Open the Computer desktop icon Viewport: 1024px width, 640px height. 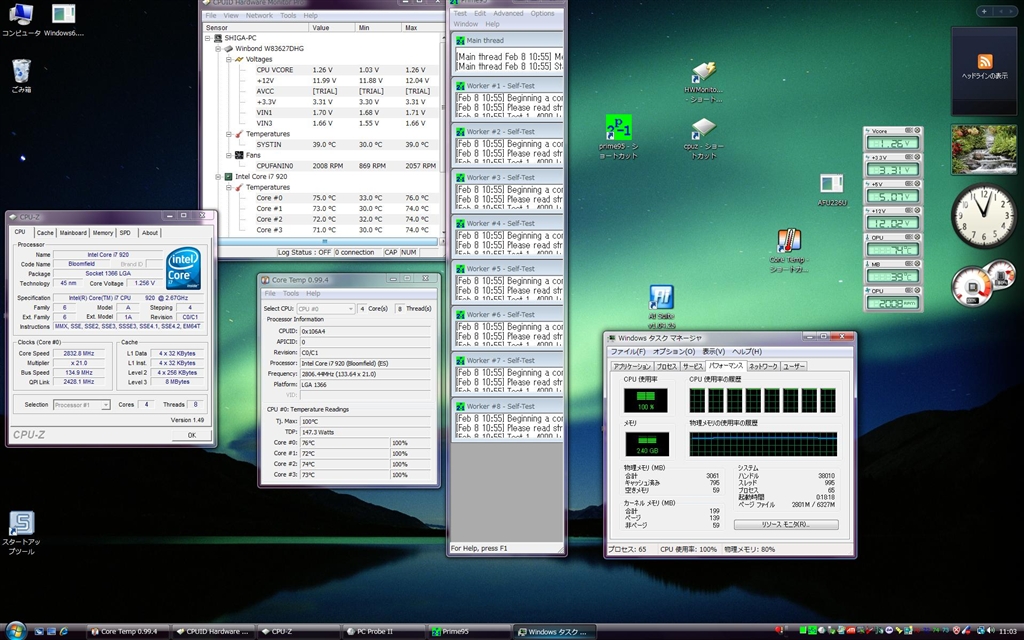point(21,15)
